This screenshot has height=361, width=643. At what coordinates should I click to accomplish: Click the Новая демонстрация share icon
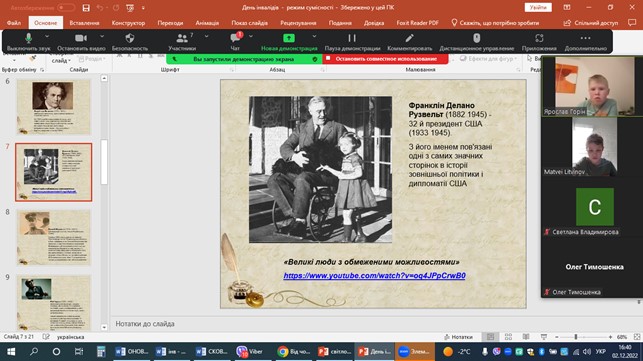tap(289, 38)
